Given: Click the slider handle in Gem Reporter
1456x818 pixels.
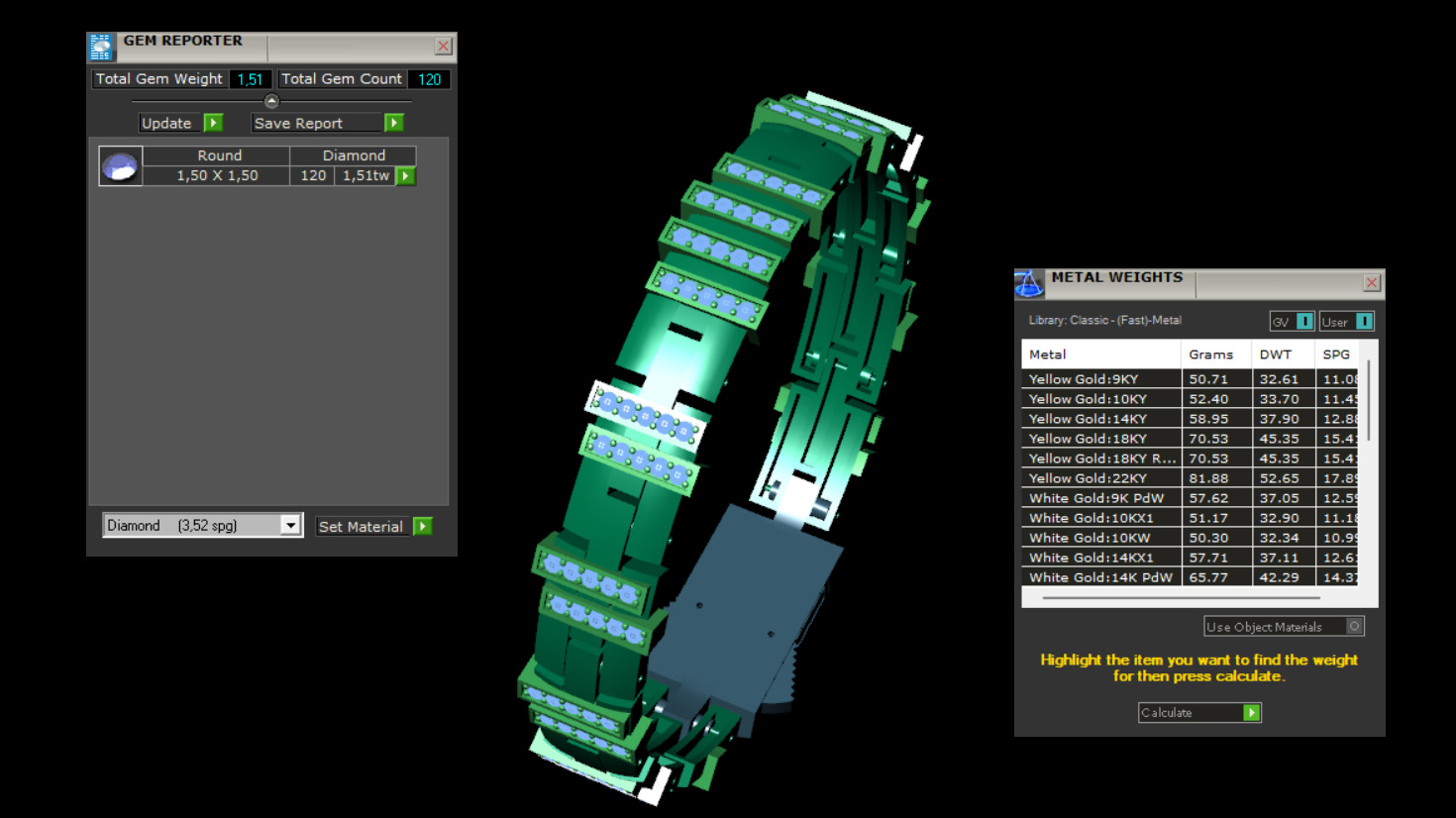Looking at the screenshot, I should pyautogui.click(x=271, y=101).
